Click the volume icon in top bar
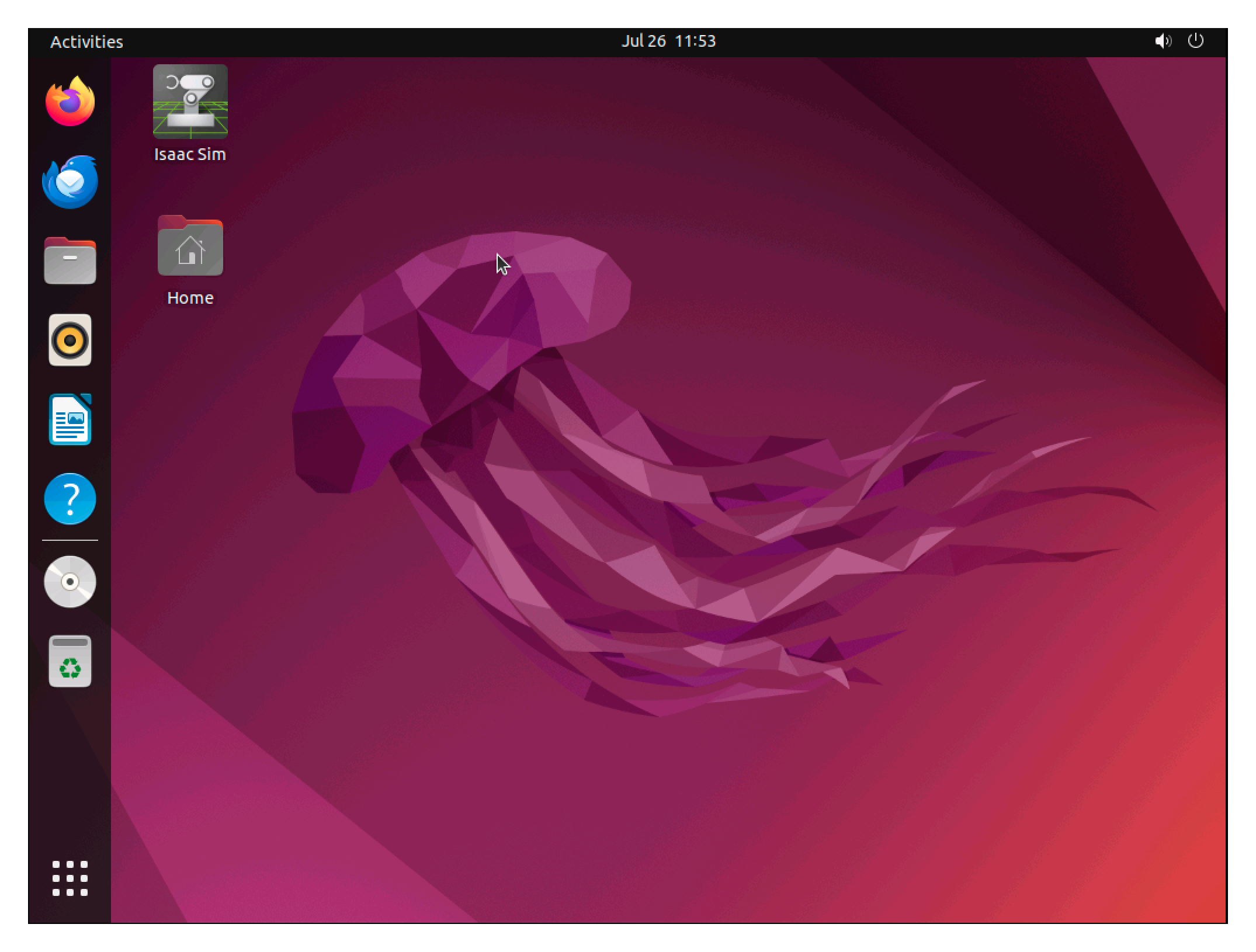 point(1163,41)
